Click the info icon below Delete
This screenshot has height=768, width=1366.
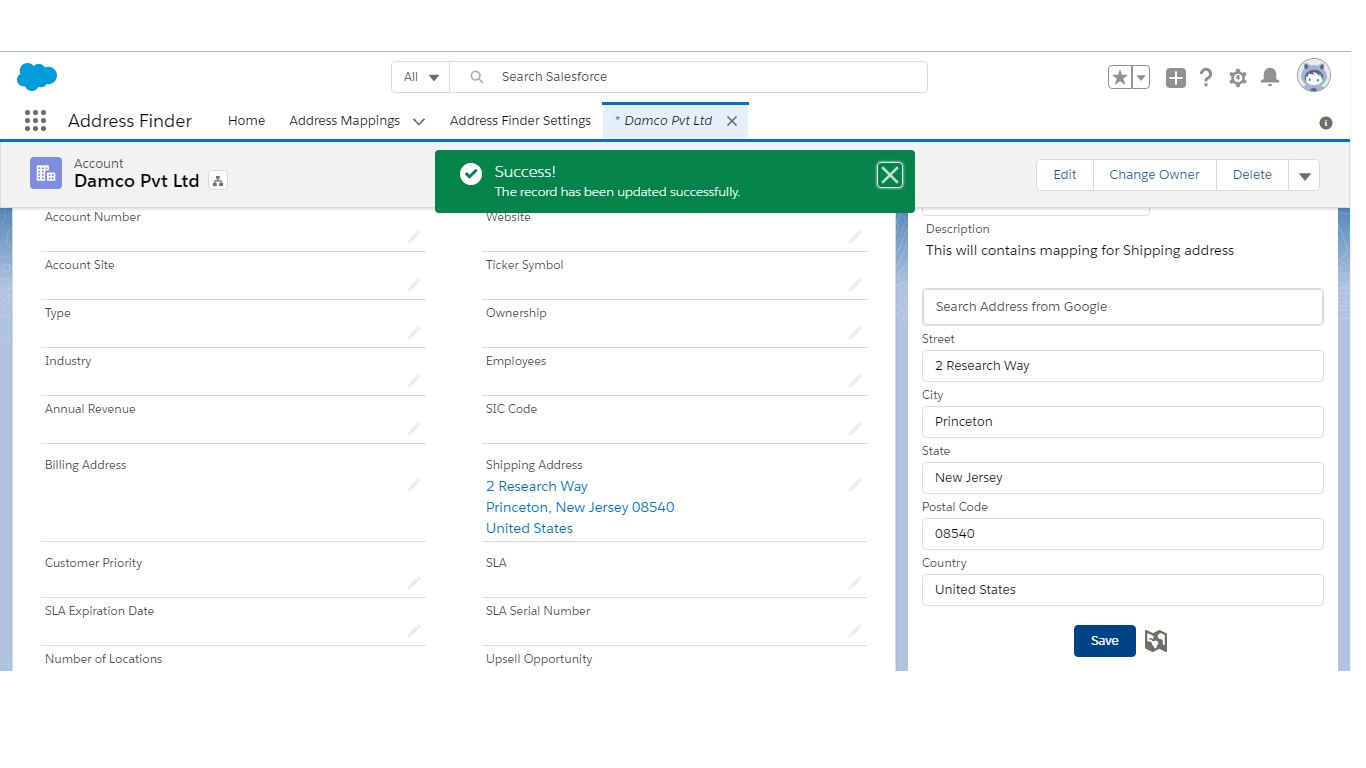1326,122
